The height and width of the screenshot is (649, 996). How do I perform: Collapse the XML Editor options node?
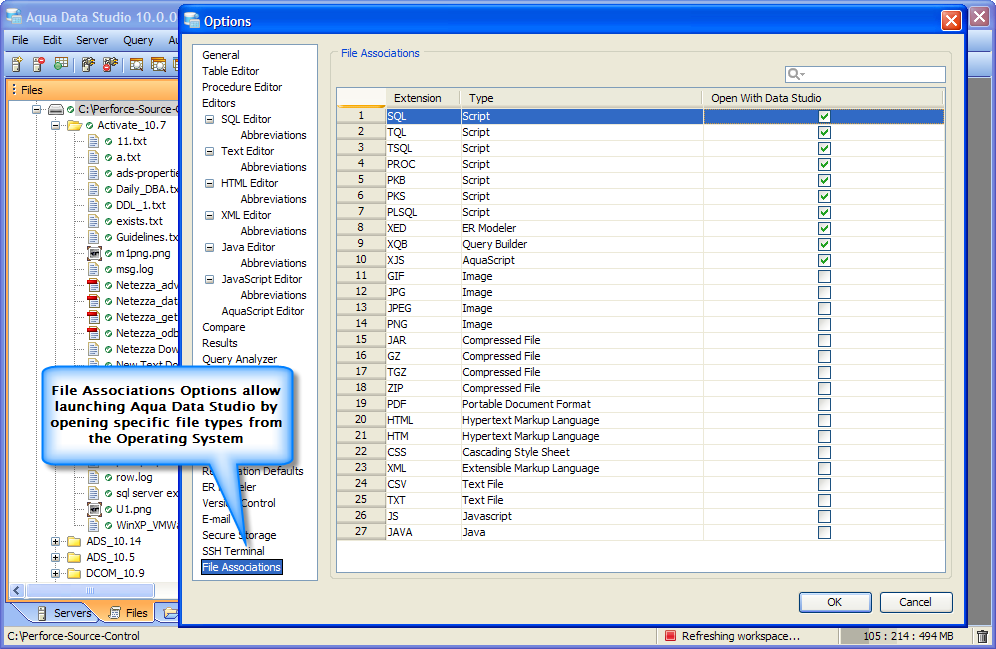(209, 215)
